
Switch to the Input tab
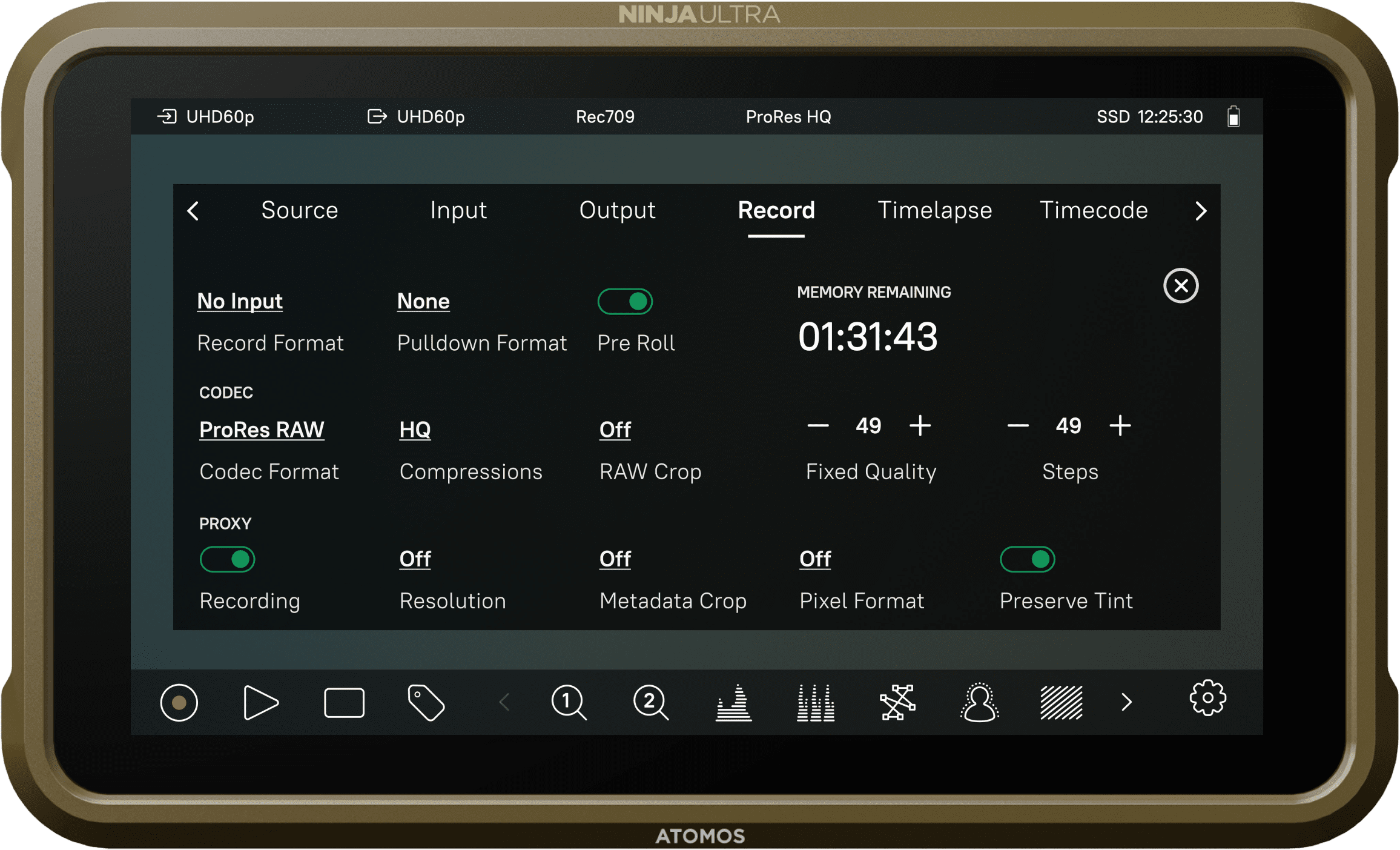click(x=458, y=210)
